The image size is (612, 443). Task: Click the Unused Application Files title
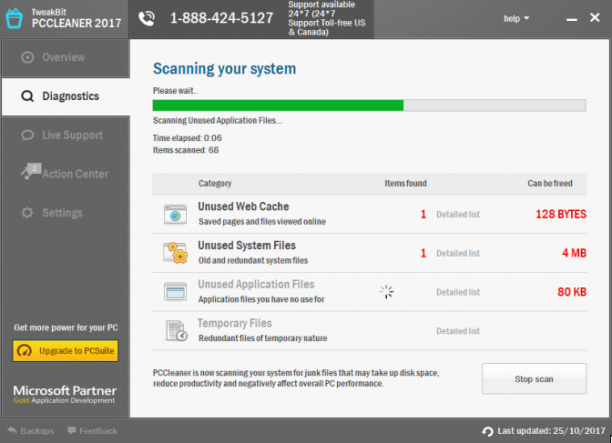coord(256,284)
